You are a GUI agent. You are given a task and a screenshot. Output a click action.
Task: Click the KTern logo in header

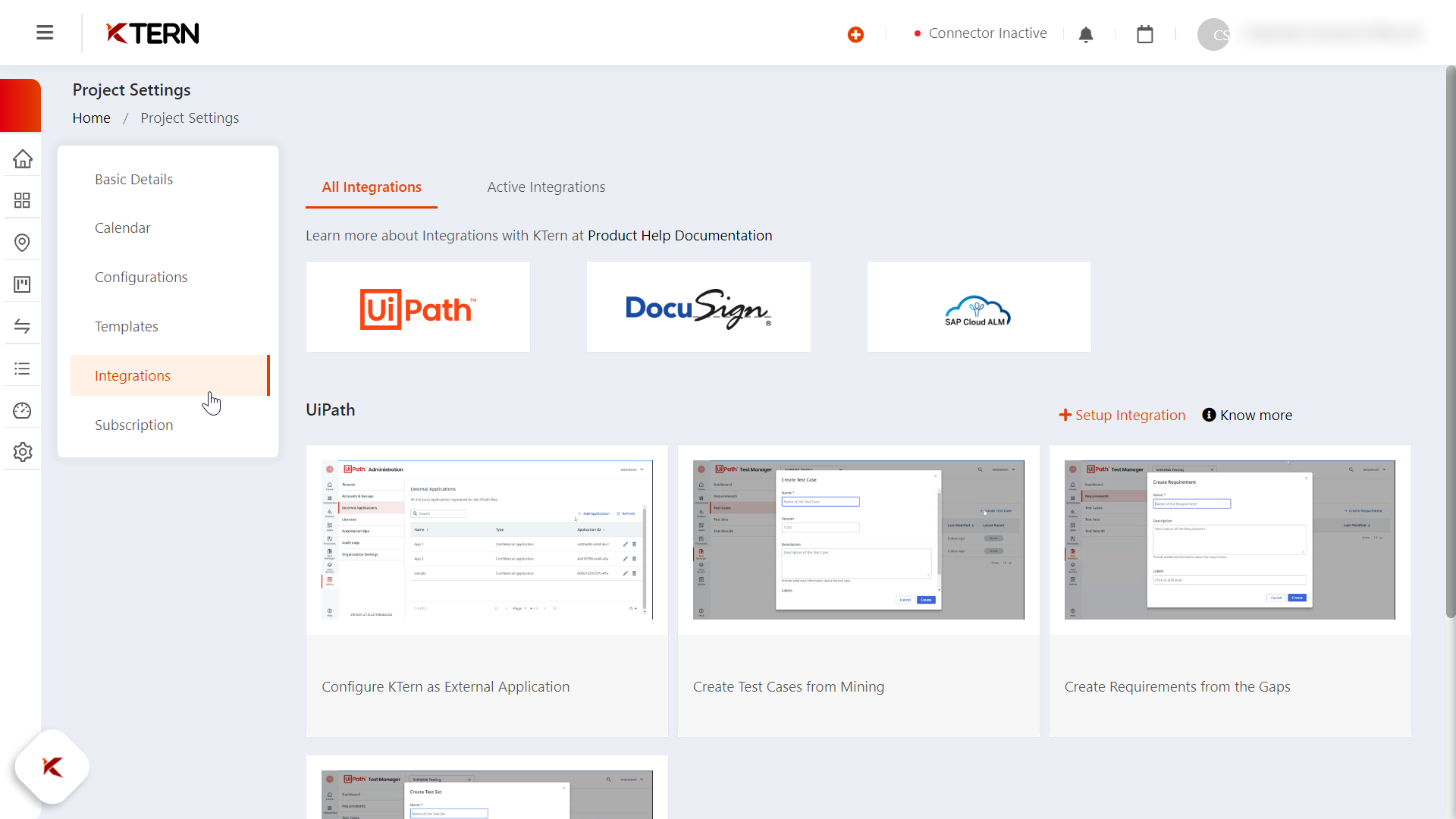(152, 33)
